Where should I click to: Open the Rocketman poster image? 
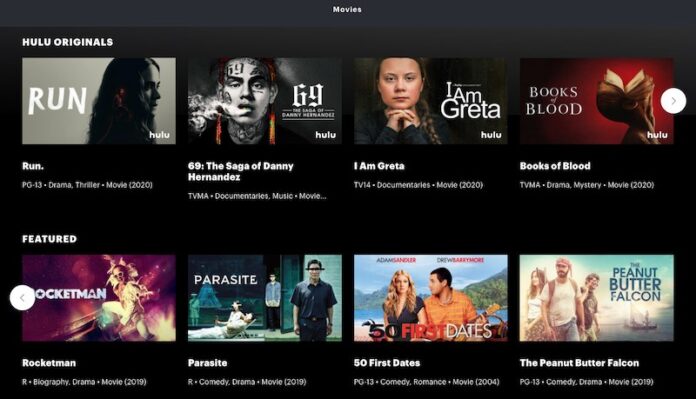tap(99, 298)
